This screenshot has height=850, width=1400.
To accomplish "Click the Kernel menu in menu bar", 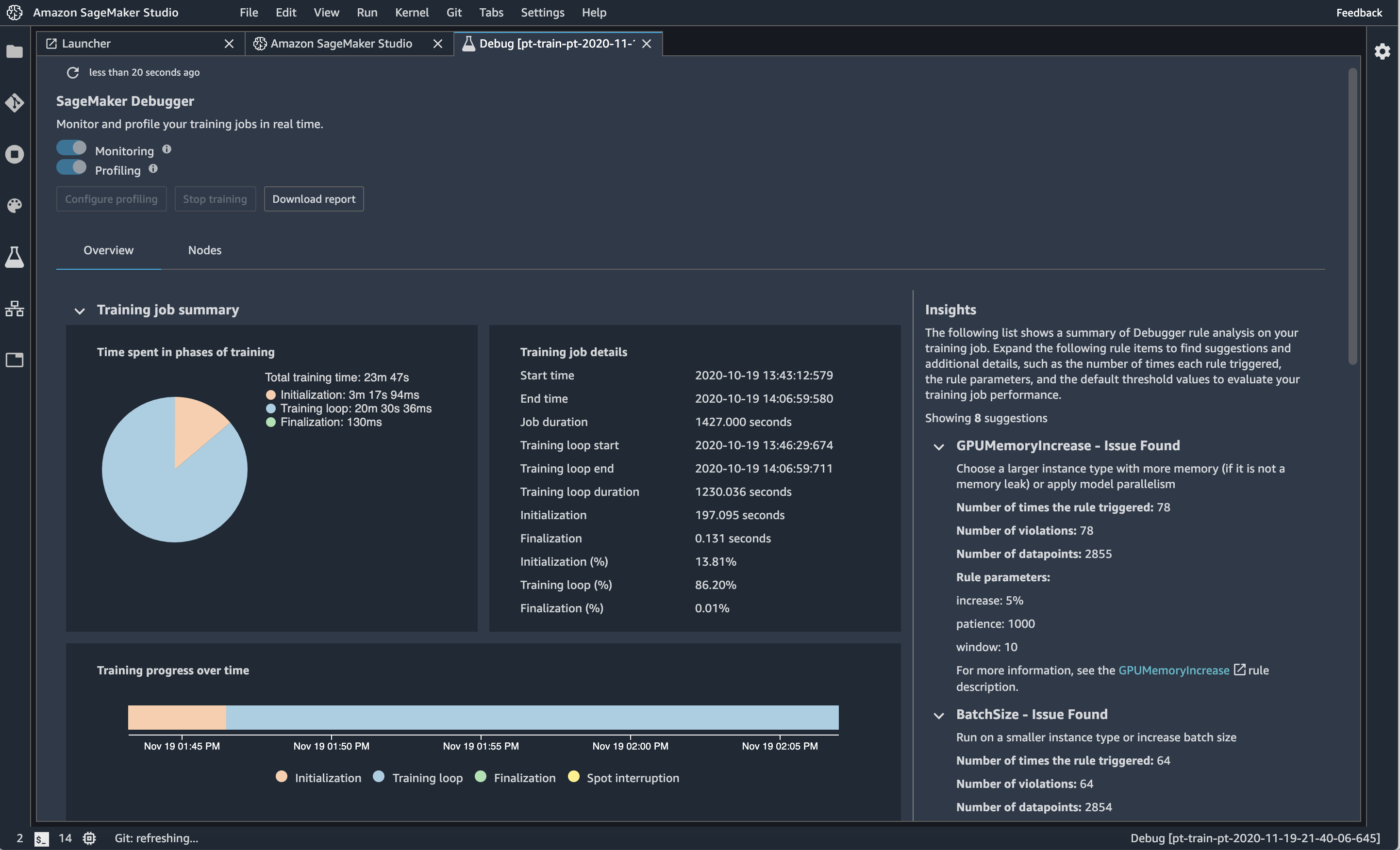I will pos(412,12).
